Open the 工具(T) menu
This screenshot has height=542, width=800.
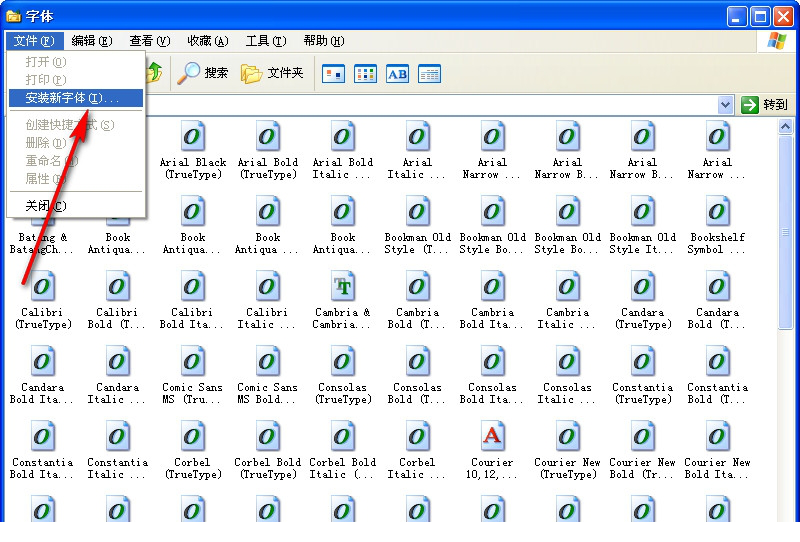[x=266, y=41]
